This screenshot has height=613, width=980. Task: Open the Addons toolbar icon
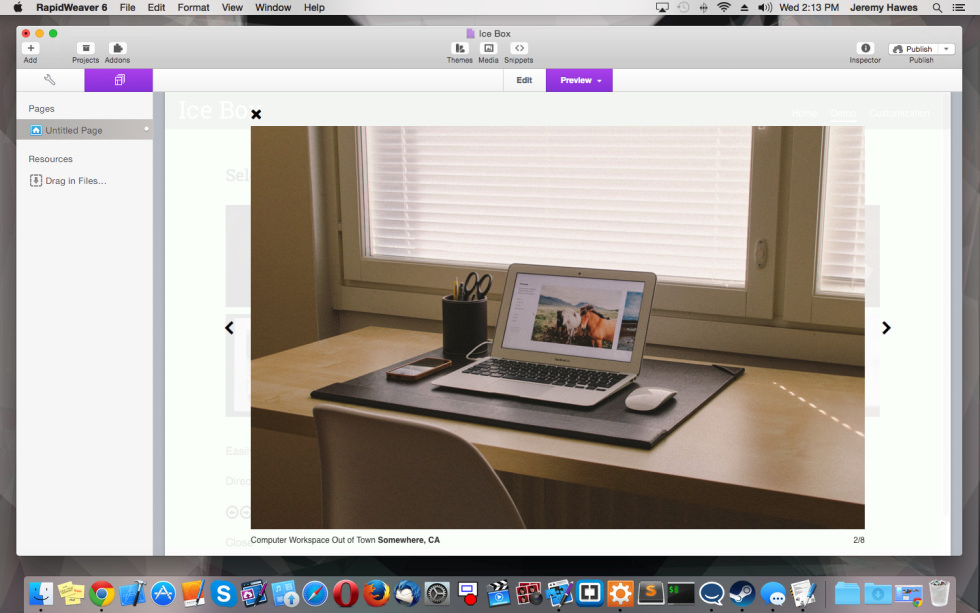(x=118, y=48)
